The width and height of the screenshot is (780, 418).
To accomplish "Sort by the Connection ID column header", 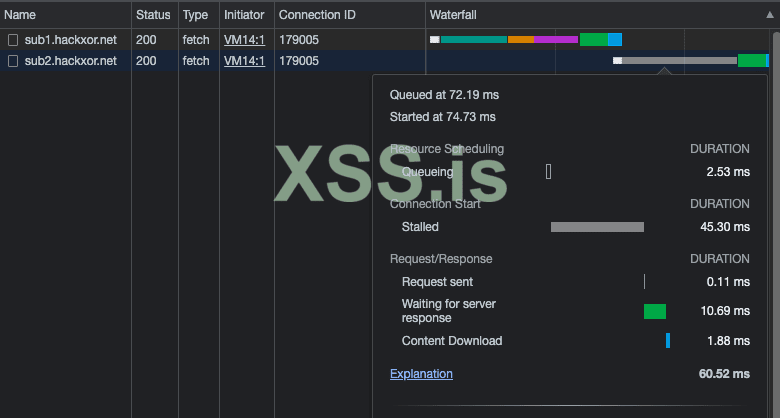I will (316, 15).
